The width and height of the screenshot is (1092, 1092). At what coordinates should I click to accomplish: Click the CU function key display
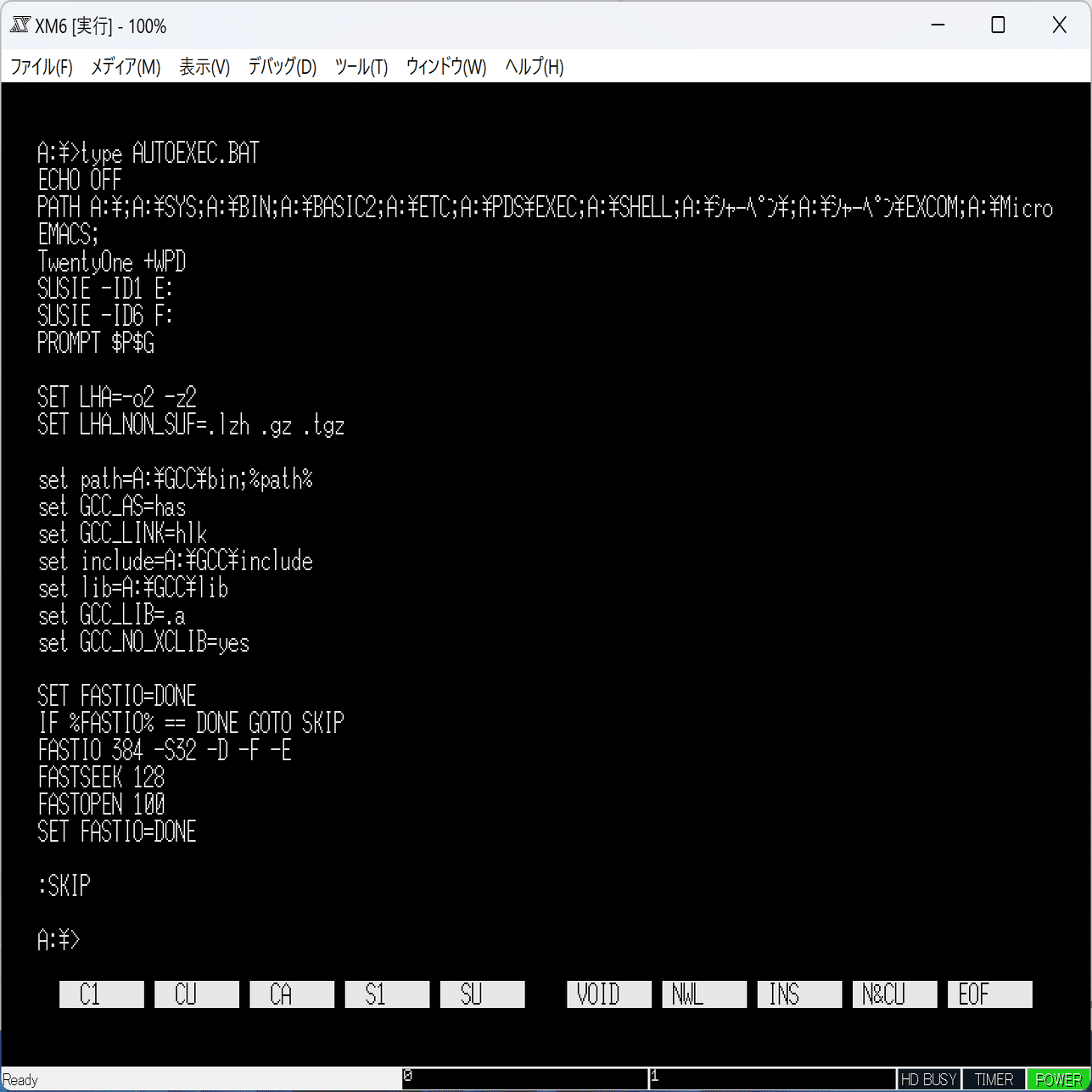196,994
